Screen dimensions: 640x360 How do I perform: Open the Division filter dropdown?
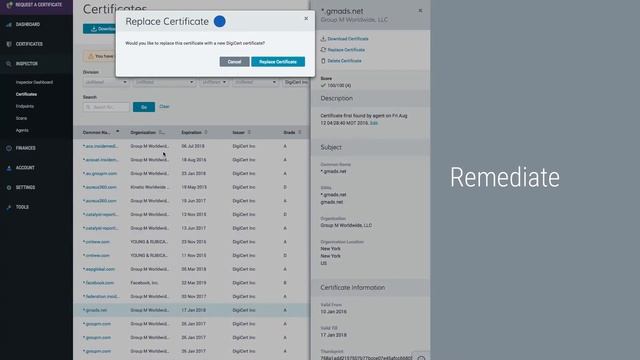(x=106, y=82)
